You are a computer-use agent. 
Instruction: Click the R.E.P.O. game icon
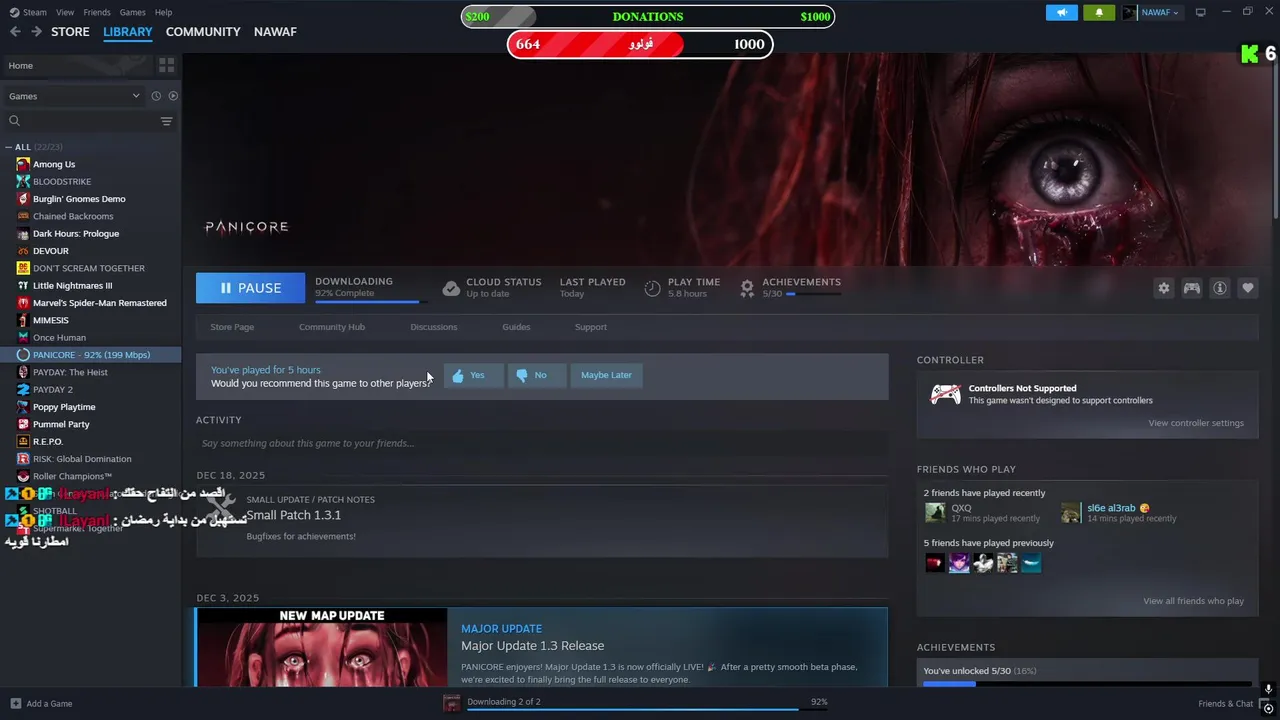(23, 441)
